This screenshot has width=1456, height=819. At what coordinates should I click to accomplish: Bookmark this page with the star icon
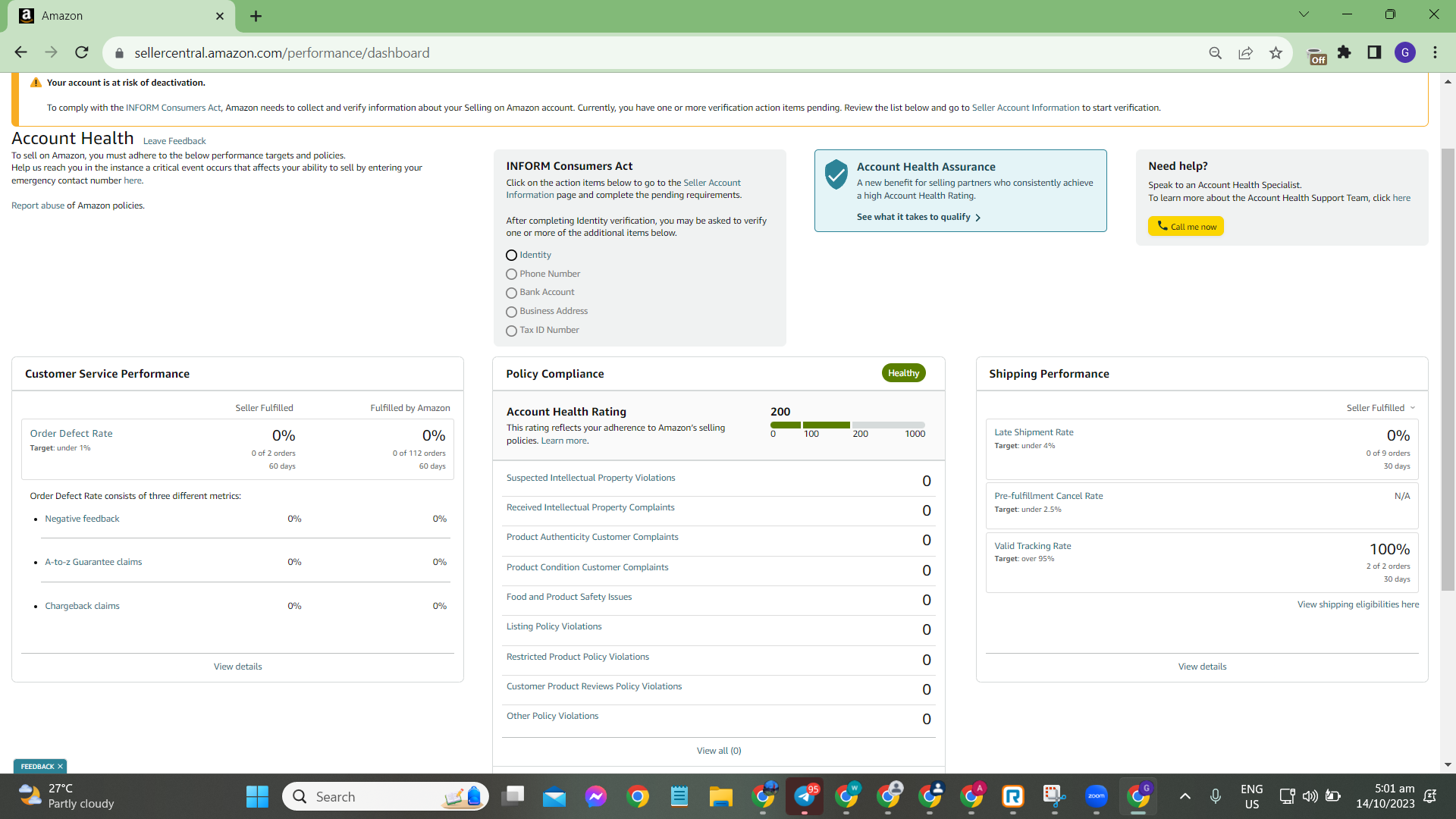(x=1276, y=53)
